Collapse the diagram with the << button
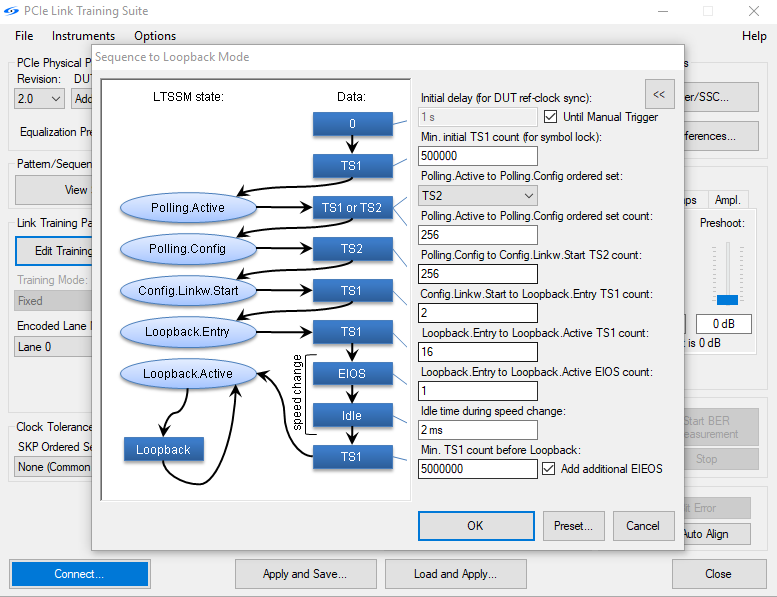Image resolution: width=777 pixels, height=597 pixels. pyautogui.click(x=660, y=94)
